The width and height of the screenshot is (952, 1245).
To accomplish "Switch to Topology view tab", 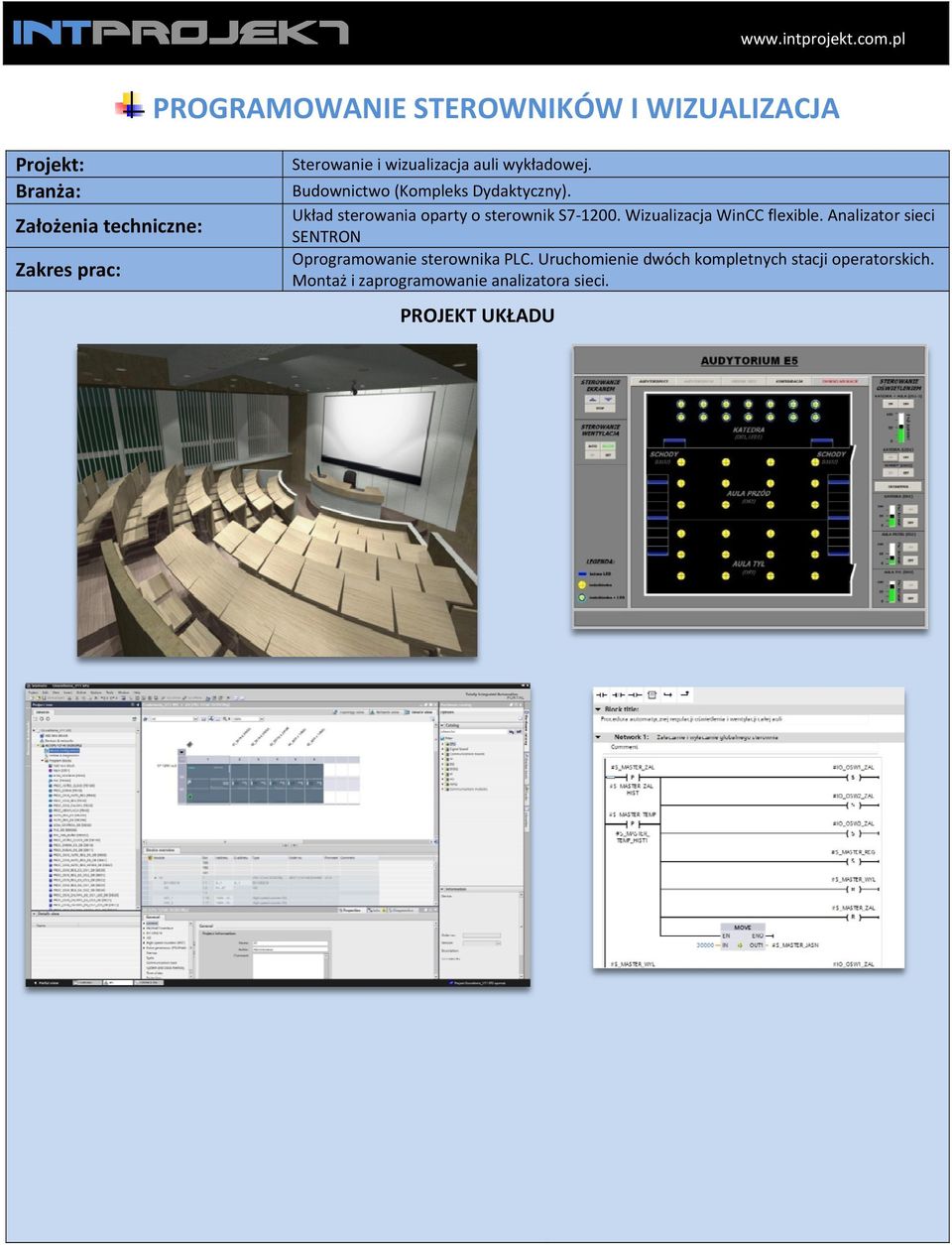I will point(351,712).
